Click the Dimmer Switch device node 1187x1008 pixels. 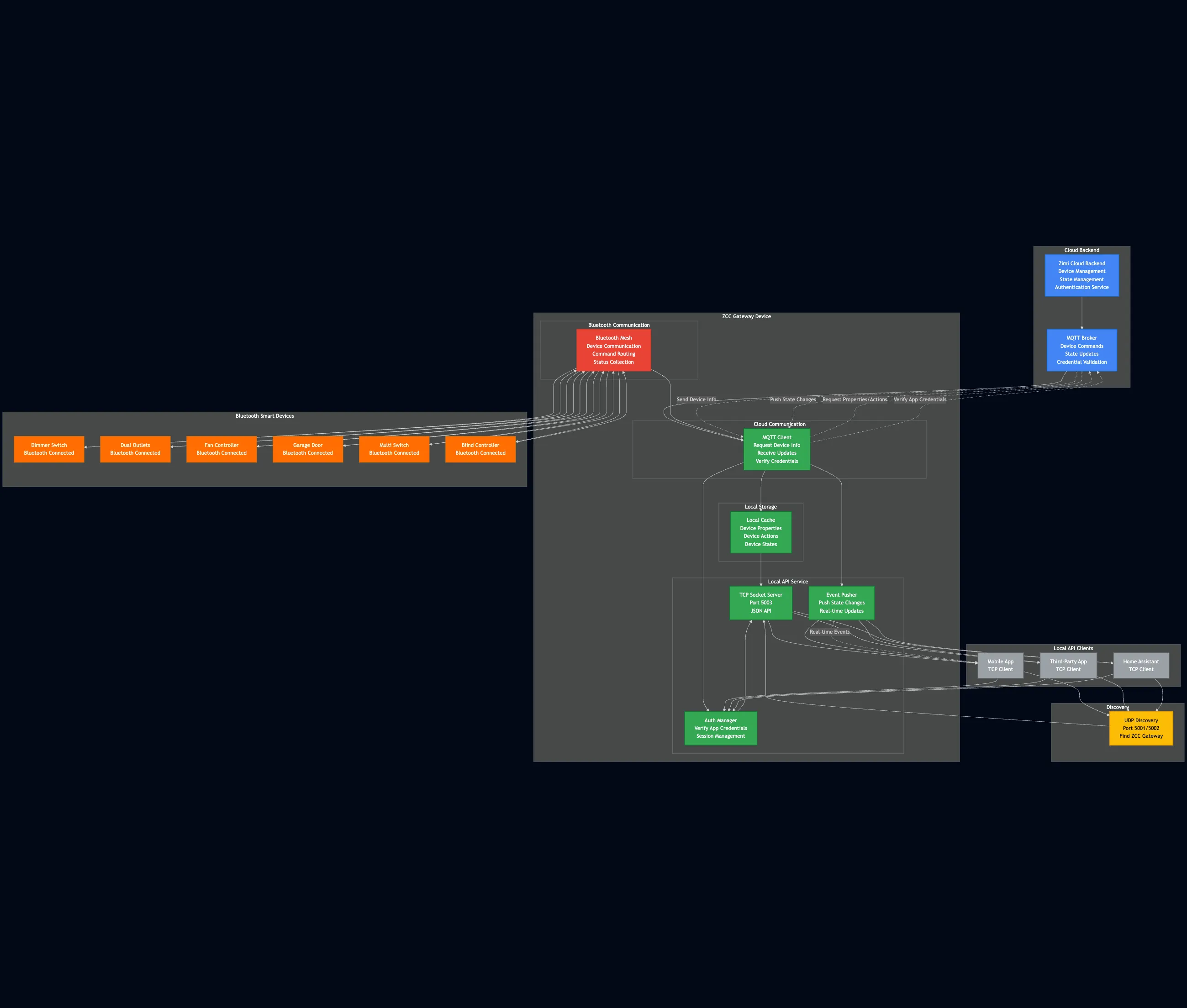(x=48, y=449)
